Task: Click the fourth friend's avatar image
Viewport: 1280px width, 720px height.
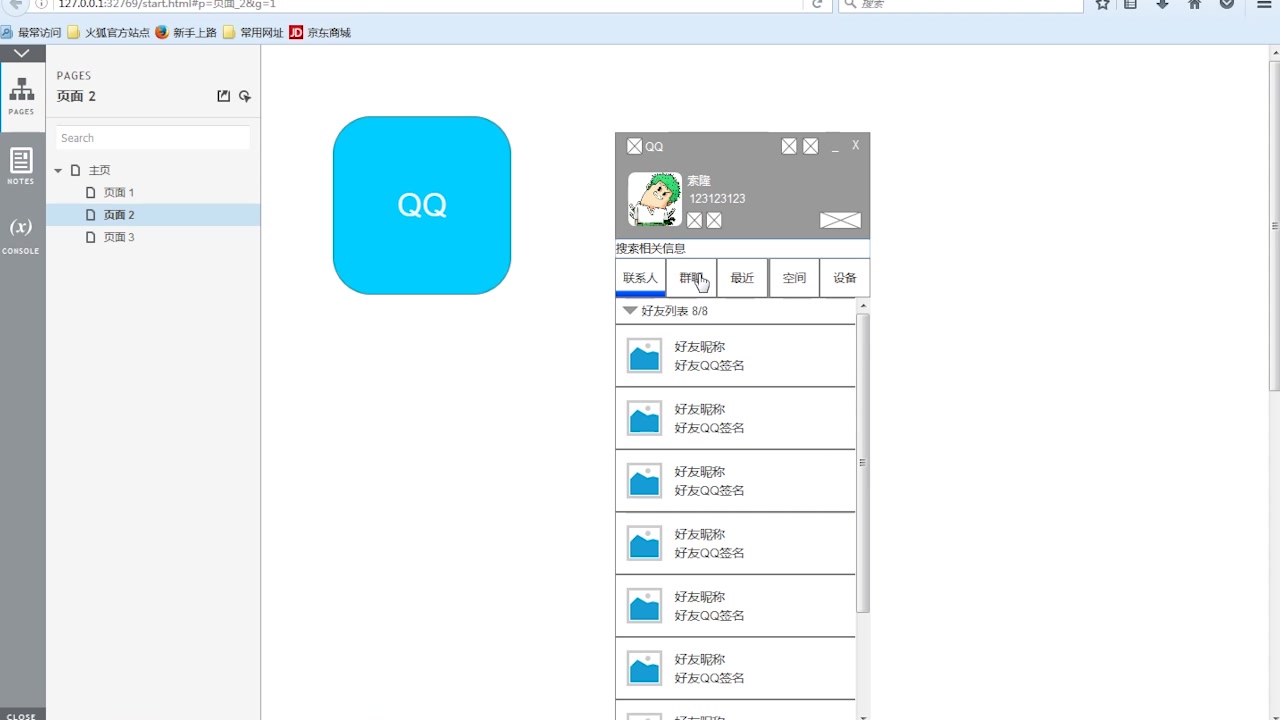Action: tap(644, 543)
